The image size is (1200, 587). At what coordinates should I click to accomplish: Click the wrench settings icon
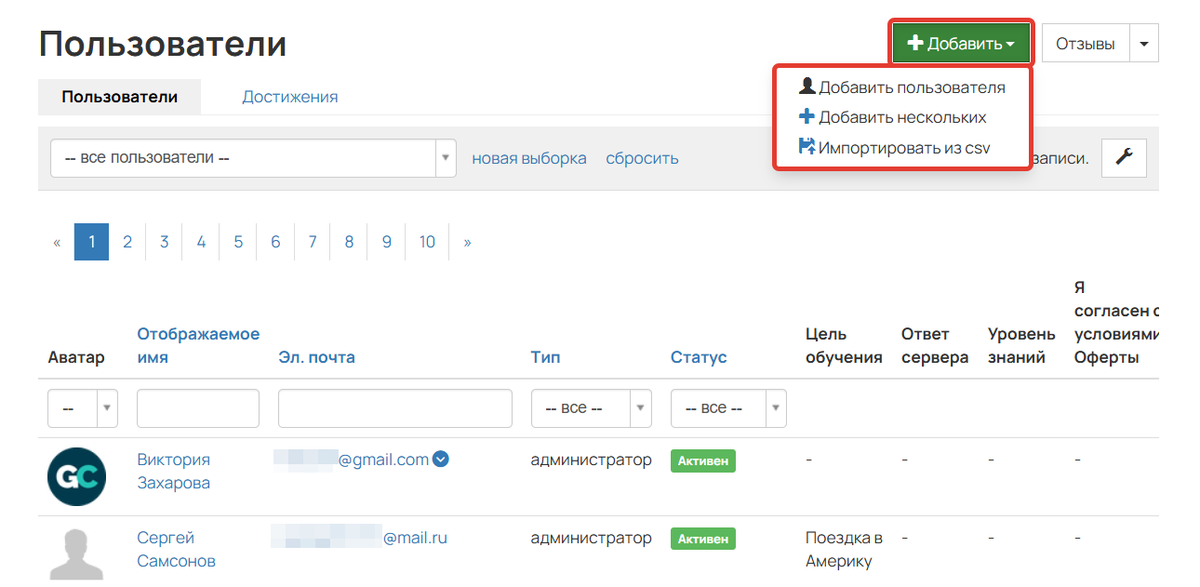point(1123,158)
